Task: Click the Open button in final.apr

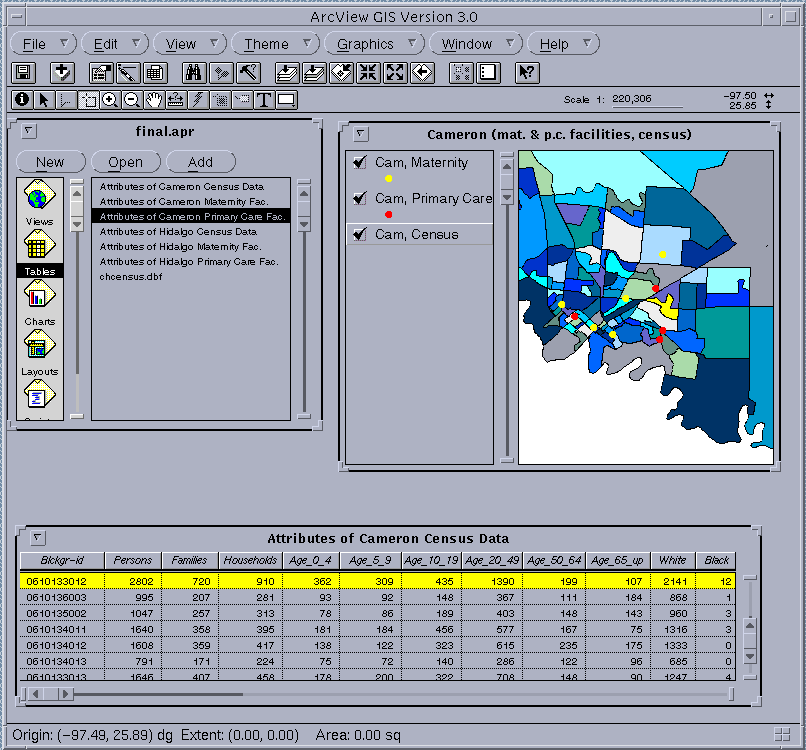Action: (125, 162)
